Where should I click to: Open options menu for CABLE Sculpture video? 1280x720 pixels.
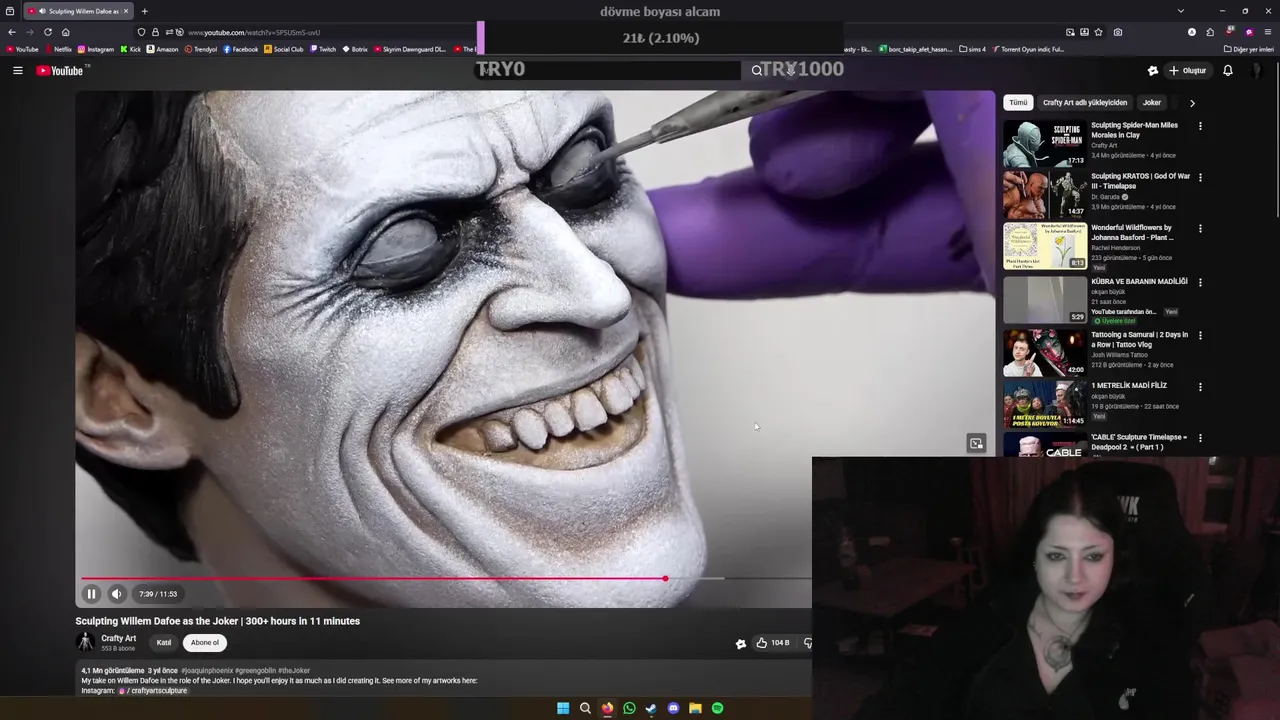(x=1200, y=438)
